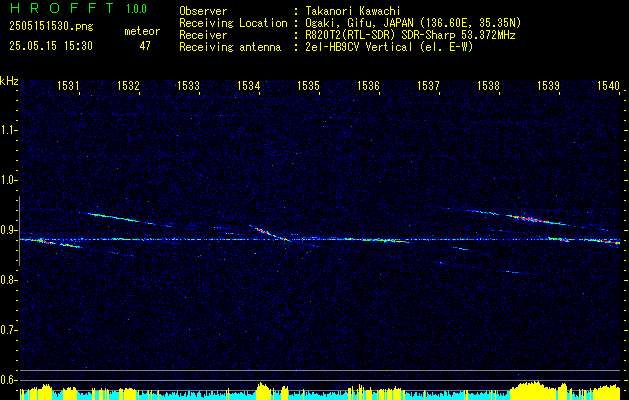The width and height of the screenshot is (629, 400).
Task: Click the date stamp 25.05.15 15:30
Action: pos(51,46)
